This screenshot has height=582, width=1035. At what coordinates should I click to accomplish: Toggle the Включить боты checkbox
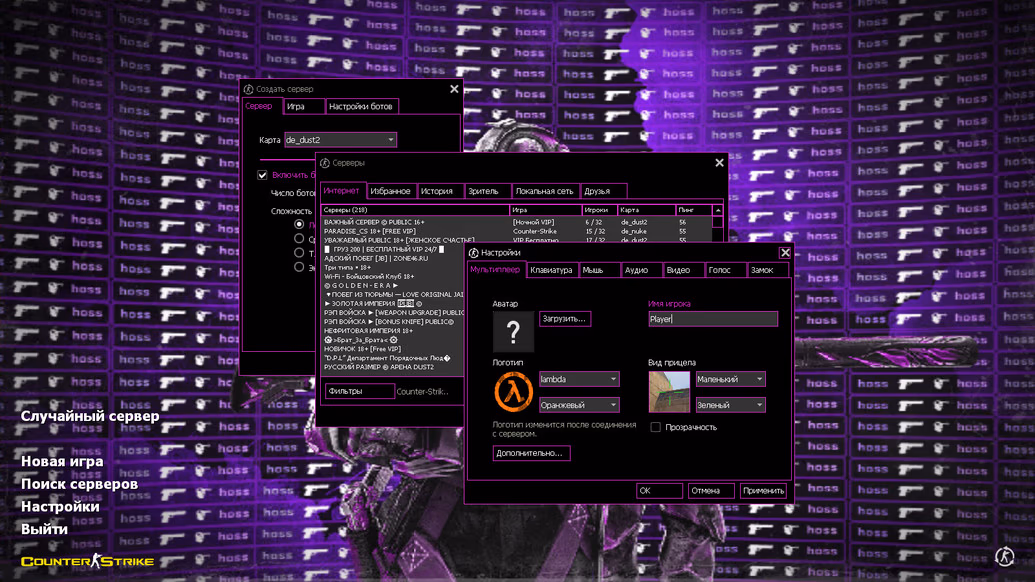[263, 175]
